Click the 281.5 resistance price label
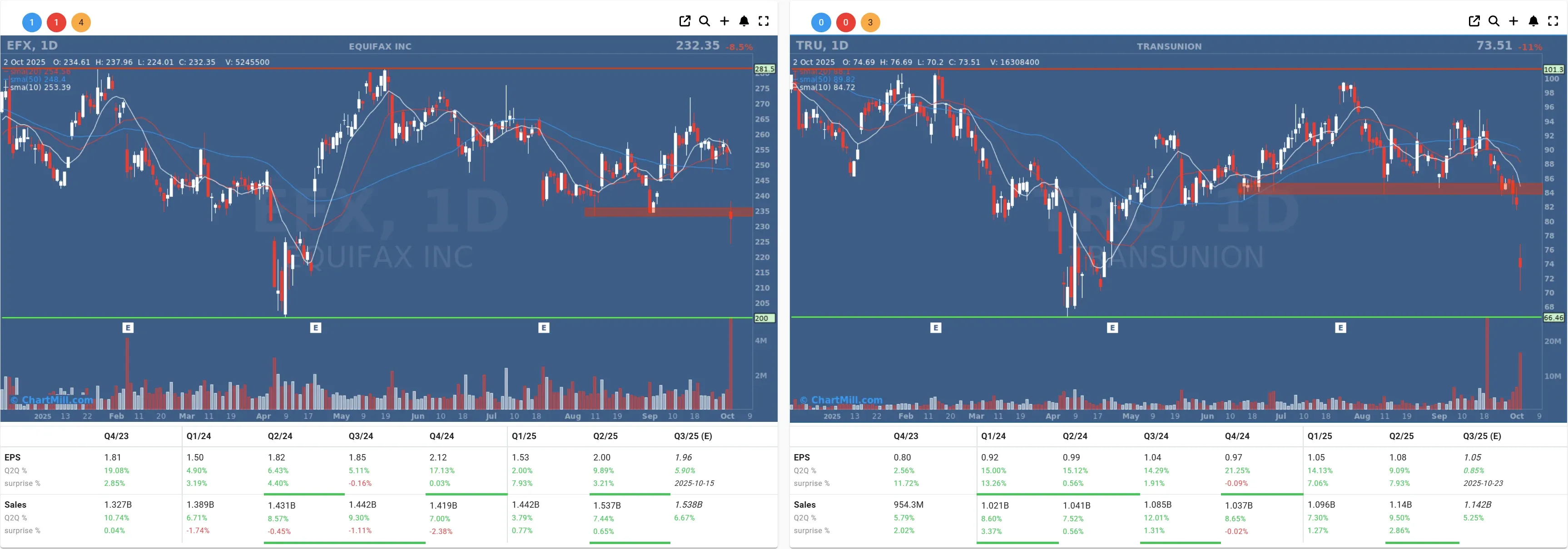 [x=764, y=69]
